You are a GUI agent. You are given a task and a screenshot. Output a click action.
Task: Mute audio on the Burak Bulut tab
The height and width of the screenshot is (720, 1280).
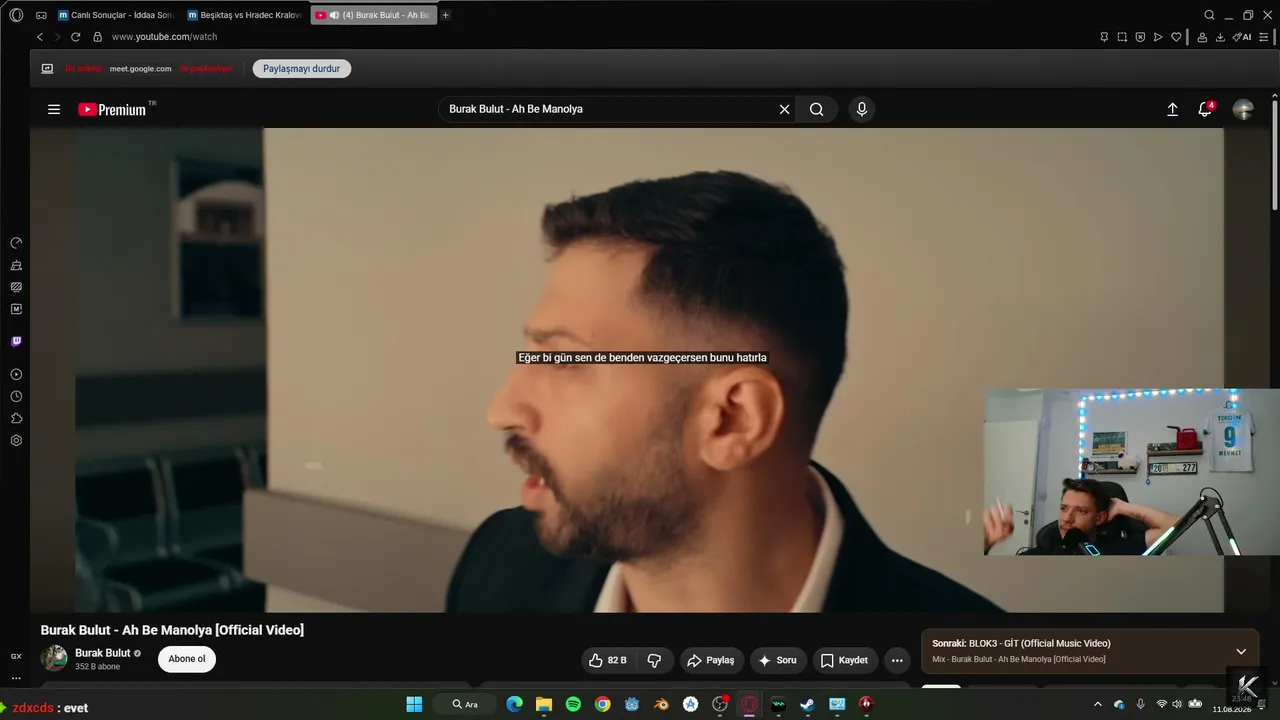[334, 15]
